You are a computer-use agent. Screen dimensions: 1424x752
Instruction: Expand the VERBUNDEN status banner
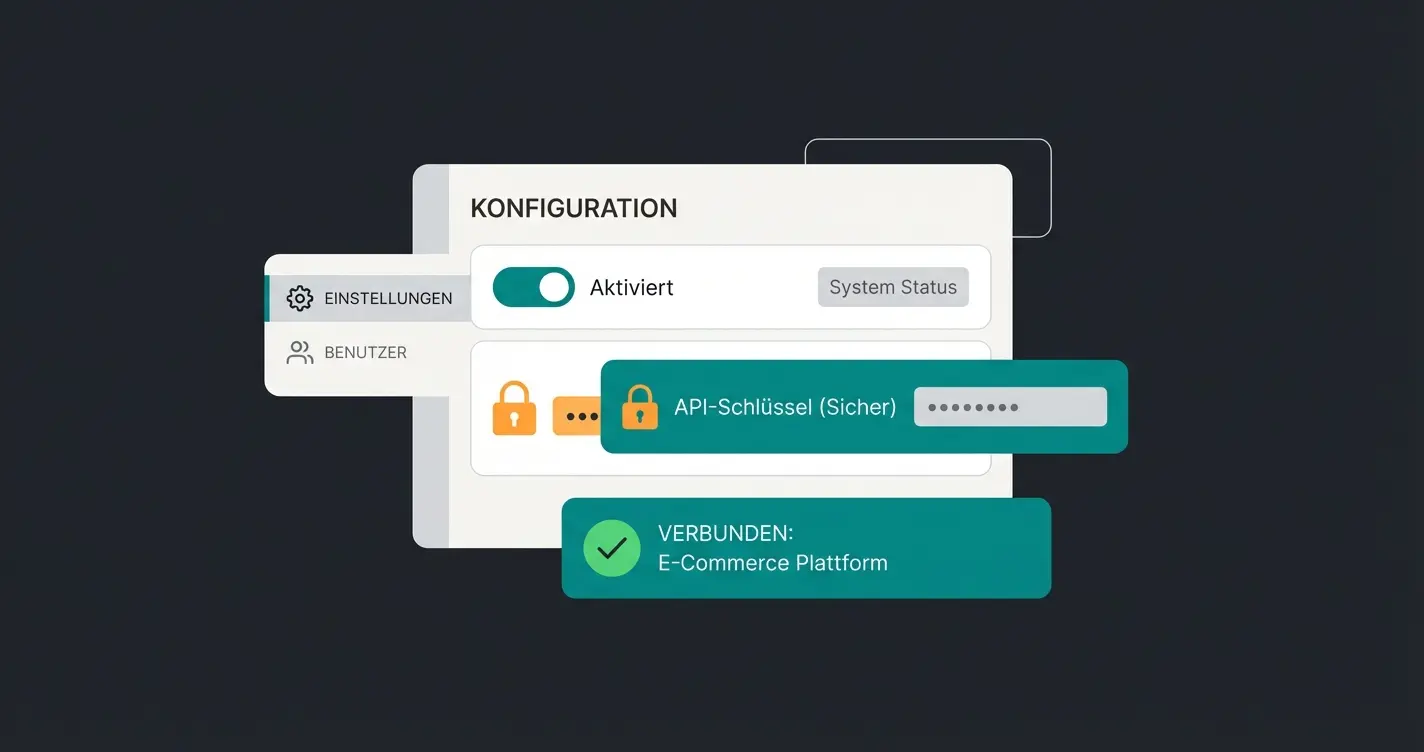[x=806, y=548]
